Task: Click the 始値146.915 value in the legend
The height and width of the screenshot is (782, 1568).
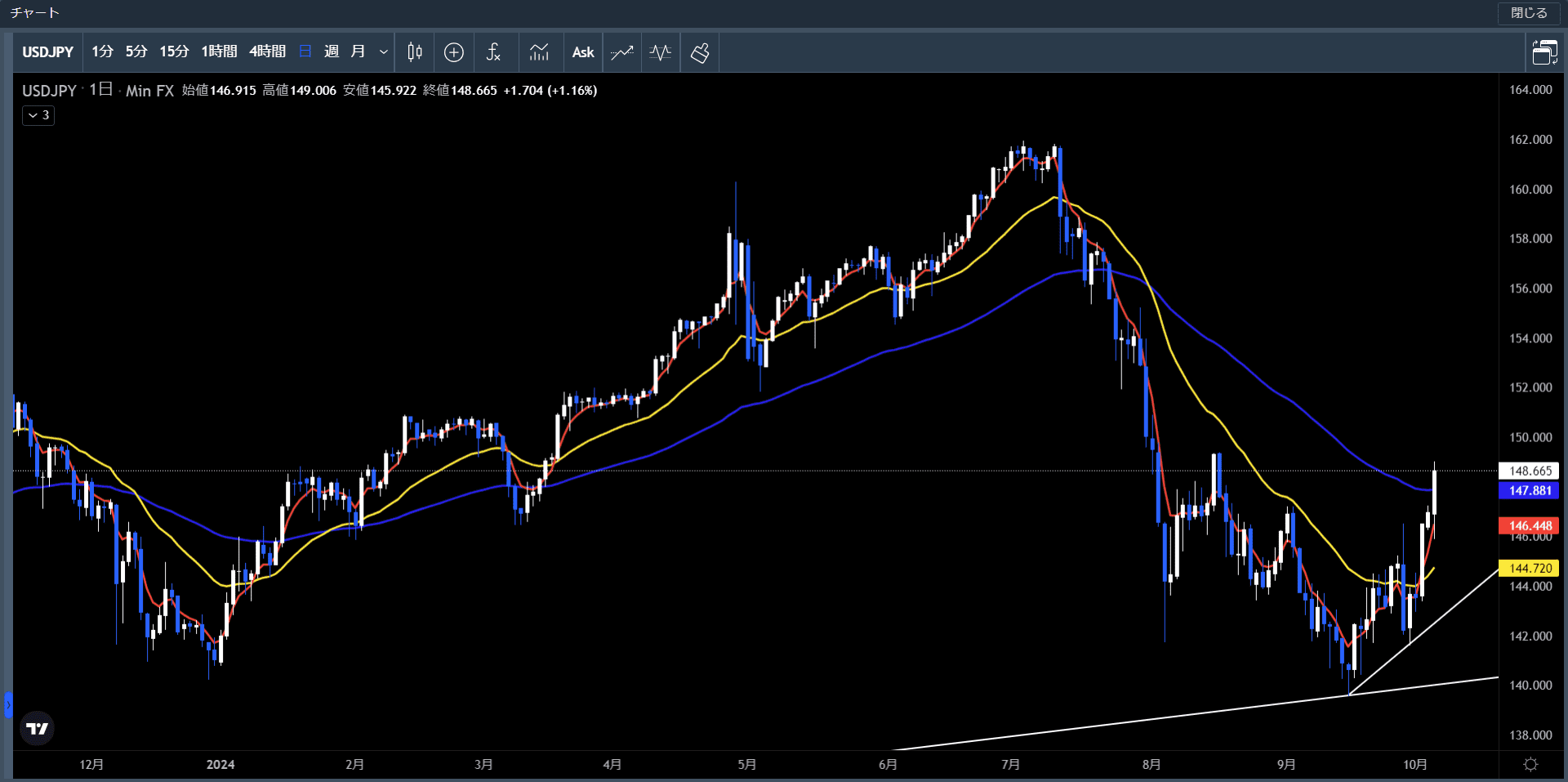Action: click(x=219, y=91)
